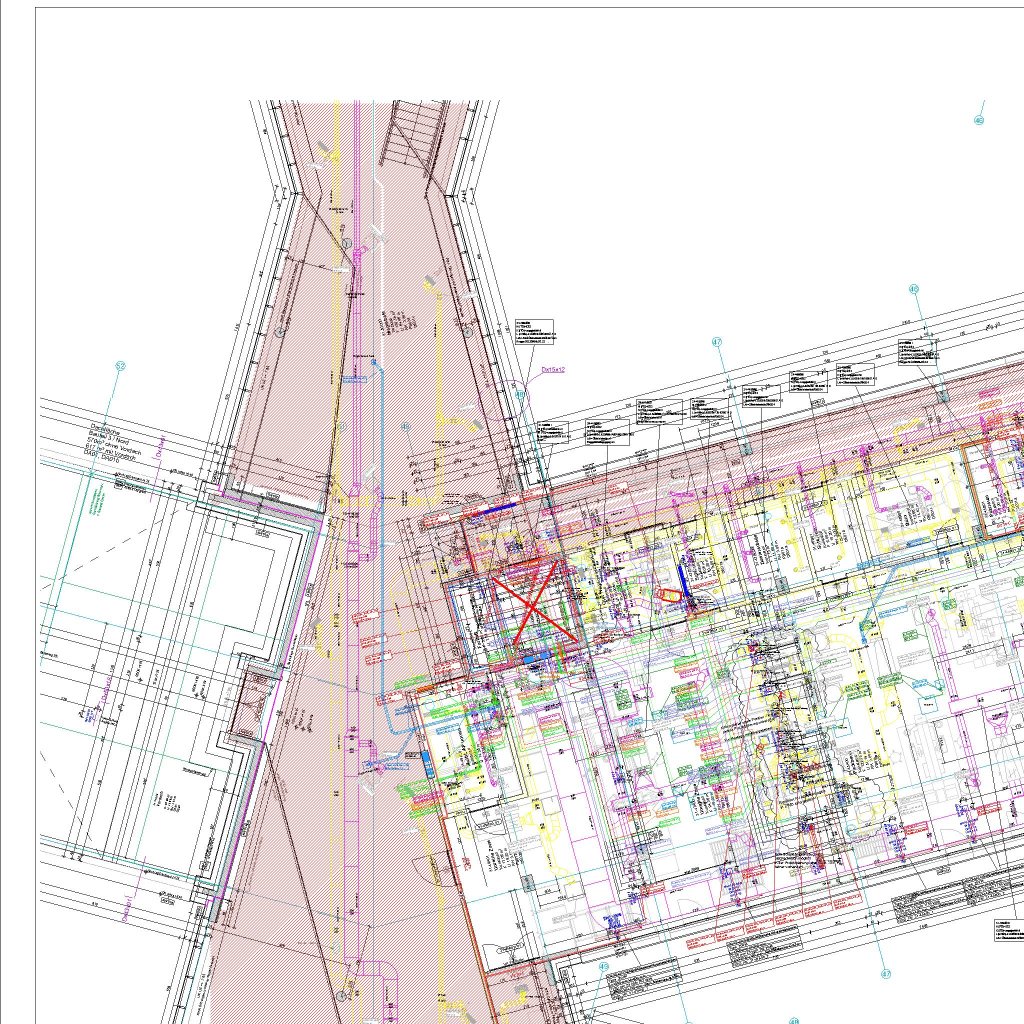Select the lower grid axis bubble 47
This screenshot has width=1024, height=1024.
(x=886, y=974)
